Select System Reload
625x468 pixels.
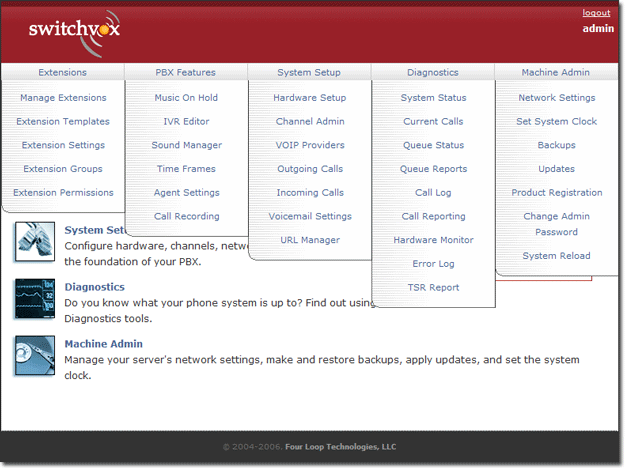[x=556, y=256]
